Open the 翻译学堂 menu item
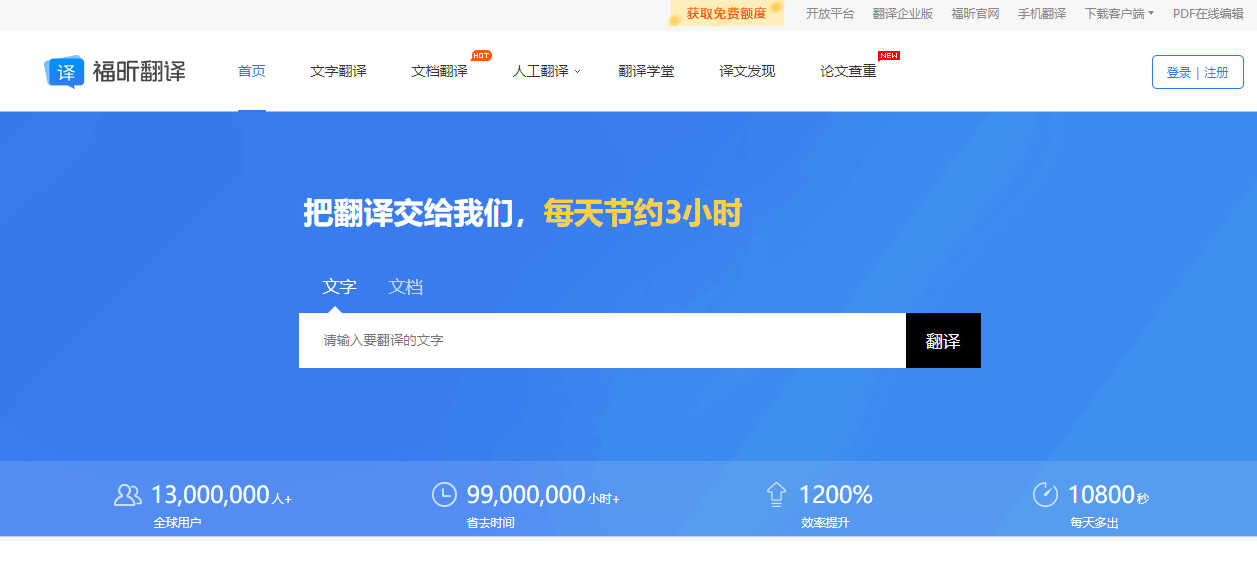The image size is (1257, 577). (x=646, y=71)
